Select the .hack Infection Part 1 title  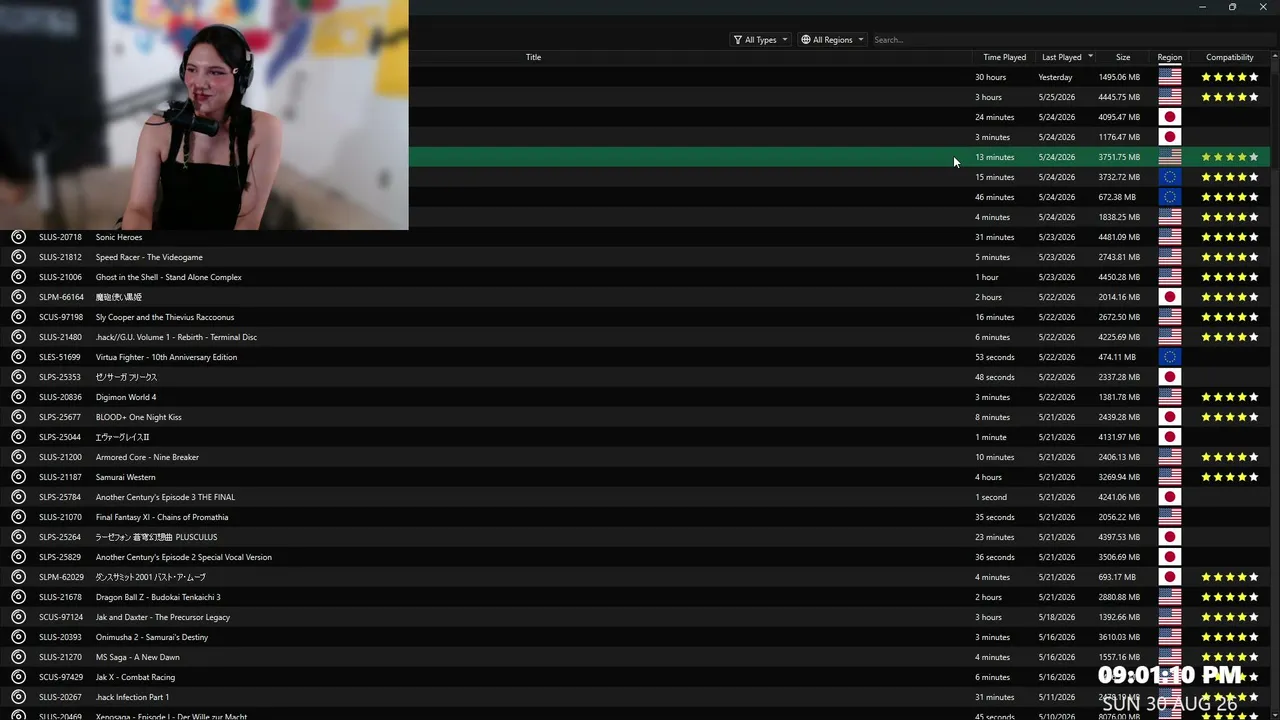132,697
